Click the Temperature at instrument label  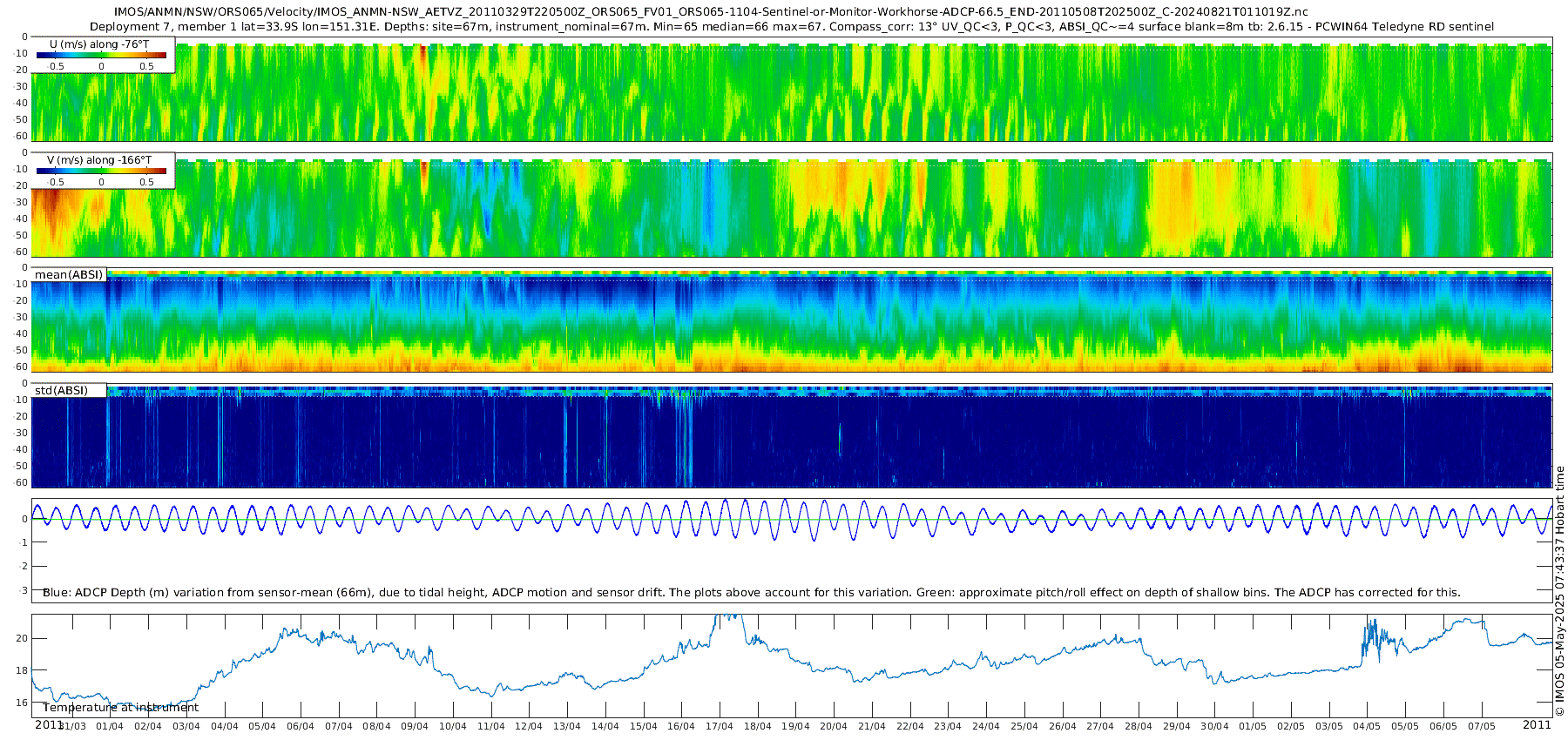coord(120,707)
